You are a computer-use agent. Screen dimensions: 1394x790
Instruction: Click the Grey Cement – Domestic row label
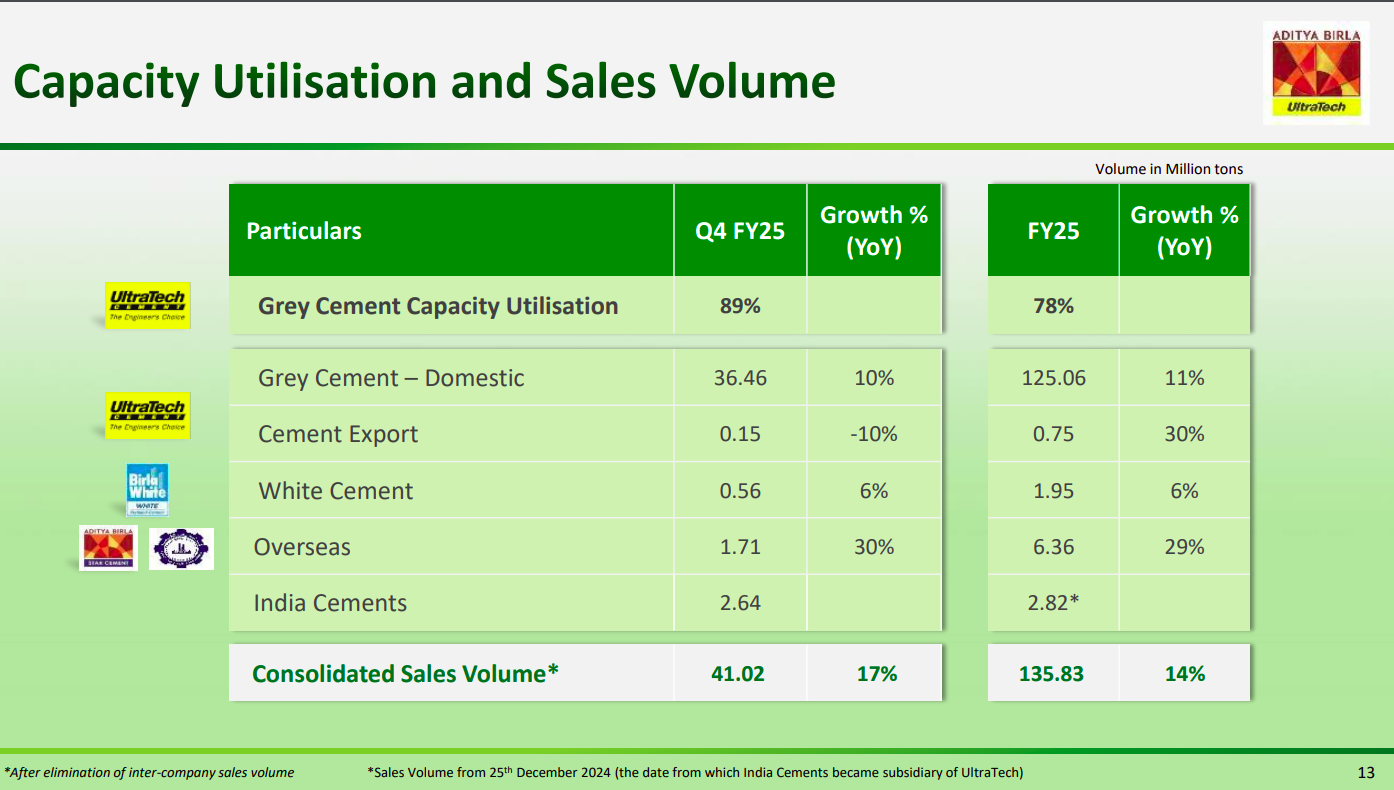click(391, 378)
